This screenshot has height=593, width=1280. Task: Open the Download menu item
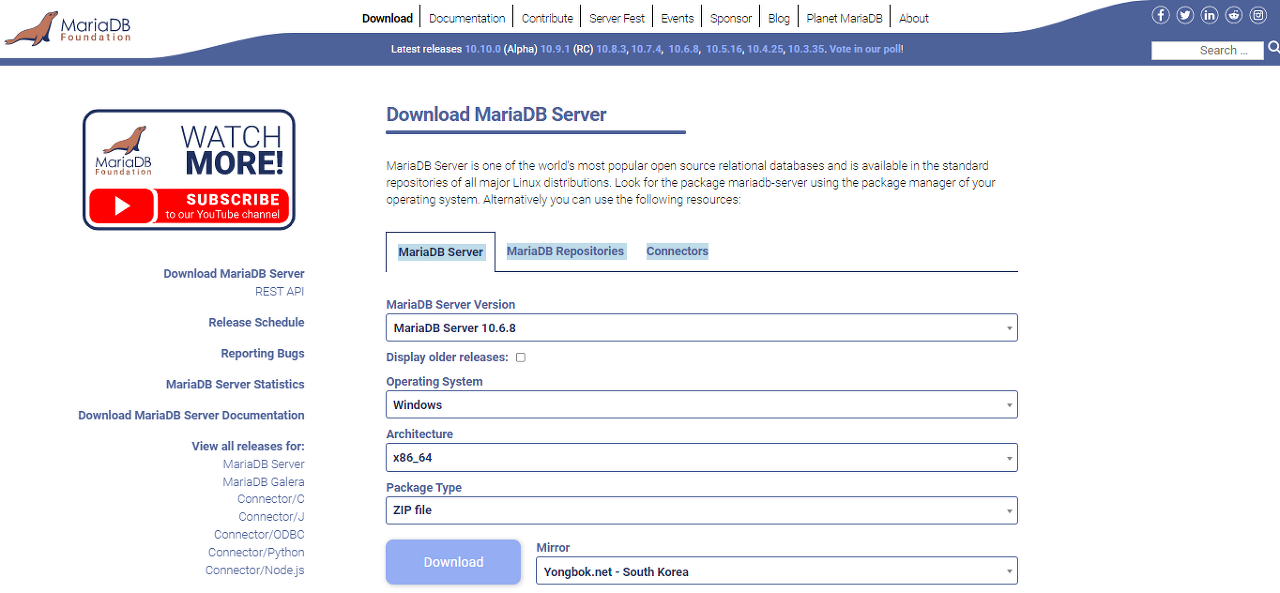tap(387, 18)
